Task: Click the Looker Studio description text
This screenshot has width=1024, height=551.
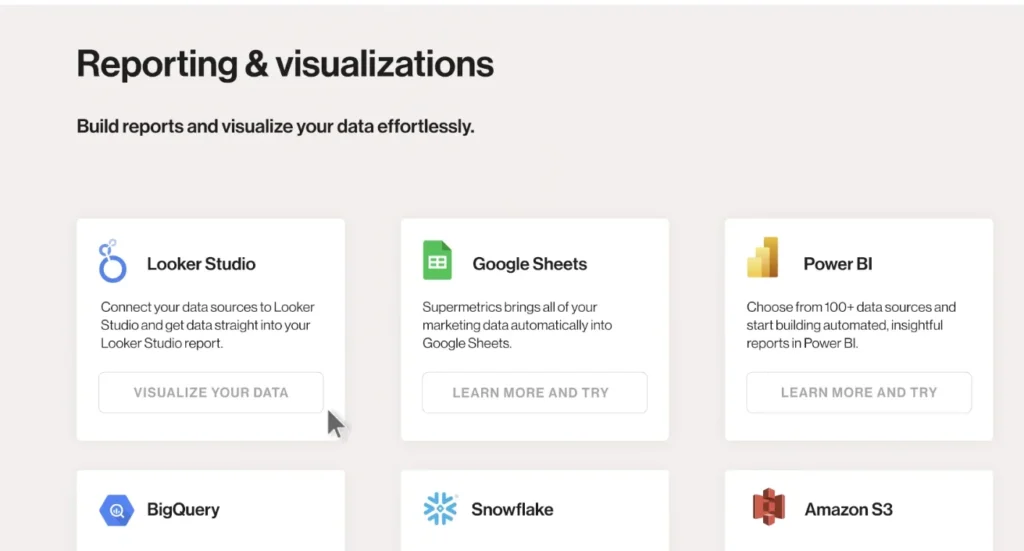Action: click(208, 325)
